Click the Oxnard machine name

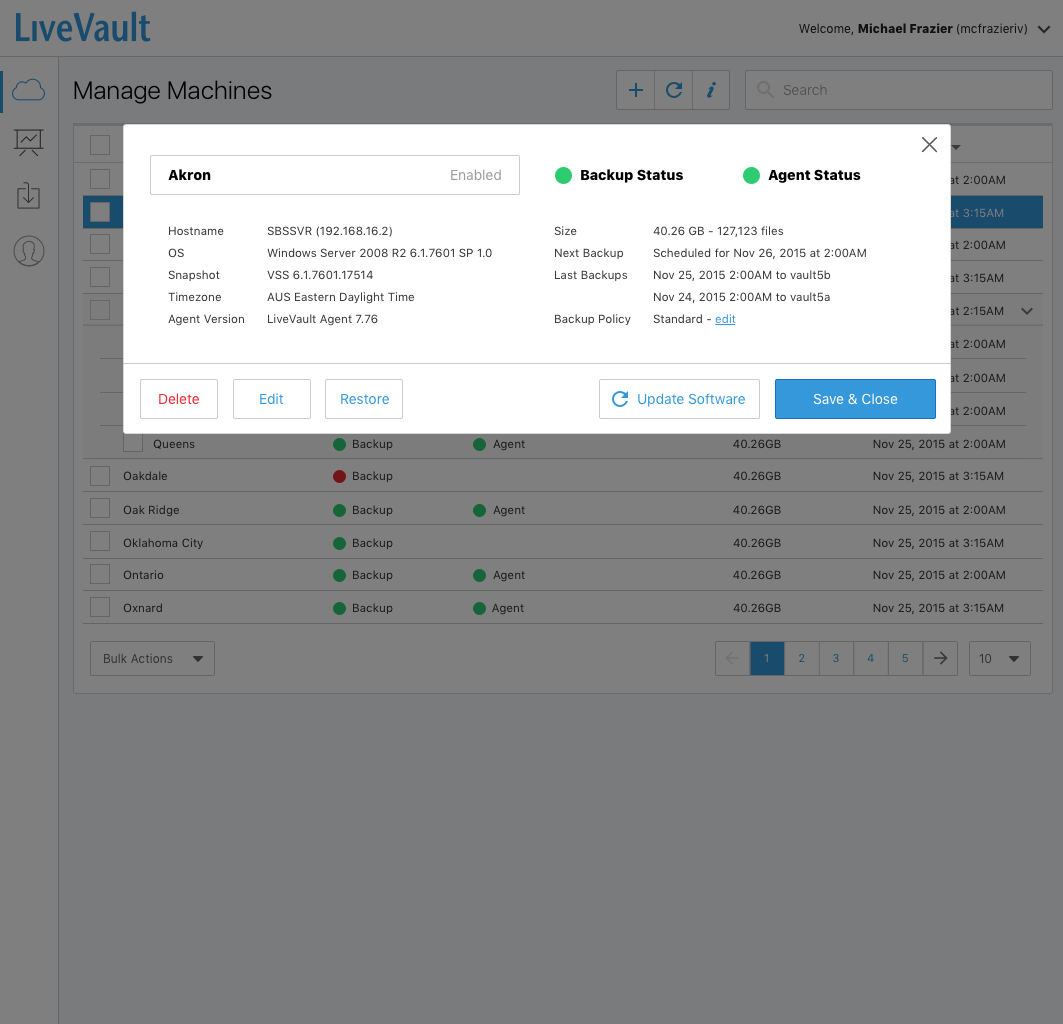142,608
